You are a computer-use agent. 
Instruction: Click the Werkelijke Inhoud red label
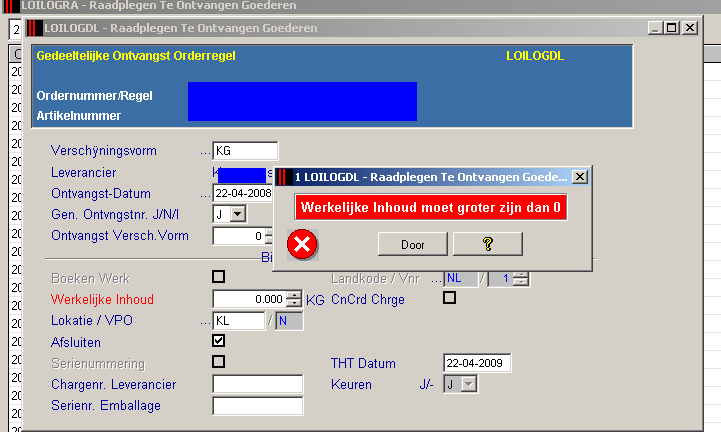(x=102, y=300)
